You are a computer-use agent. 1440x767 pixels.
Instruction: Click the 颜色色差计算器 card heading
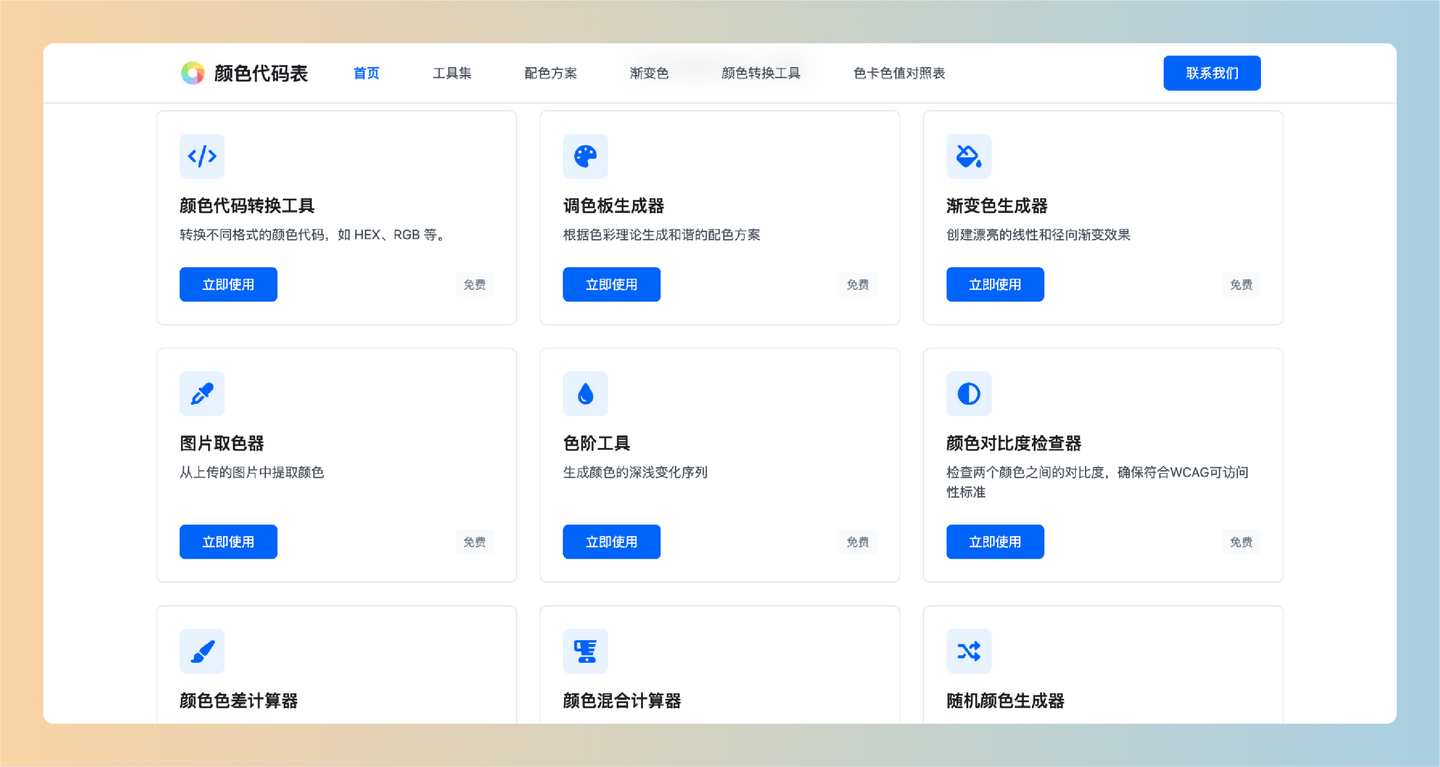(x=239, y=701)
